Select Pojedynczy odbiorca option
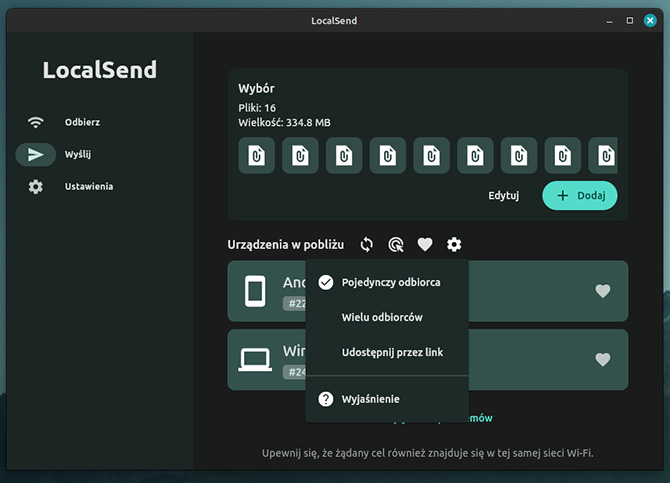The image size is (670, 483). click(x=387, y=282)
